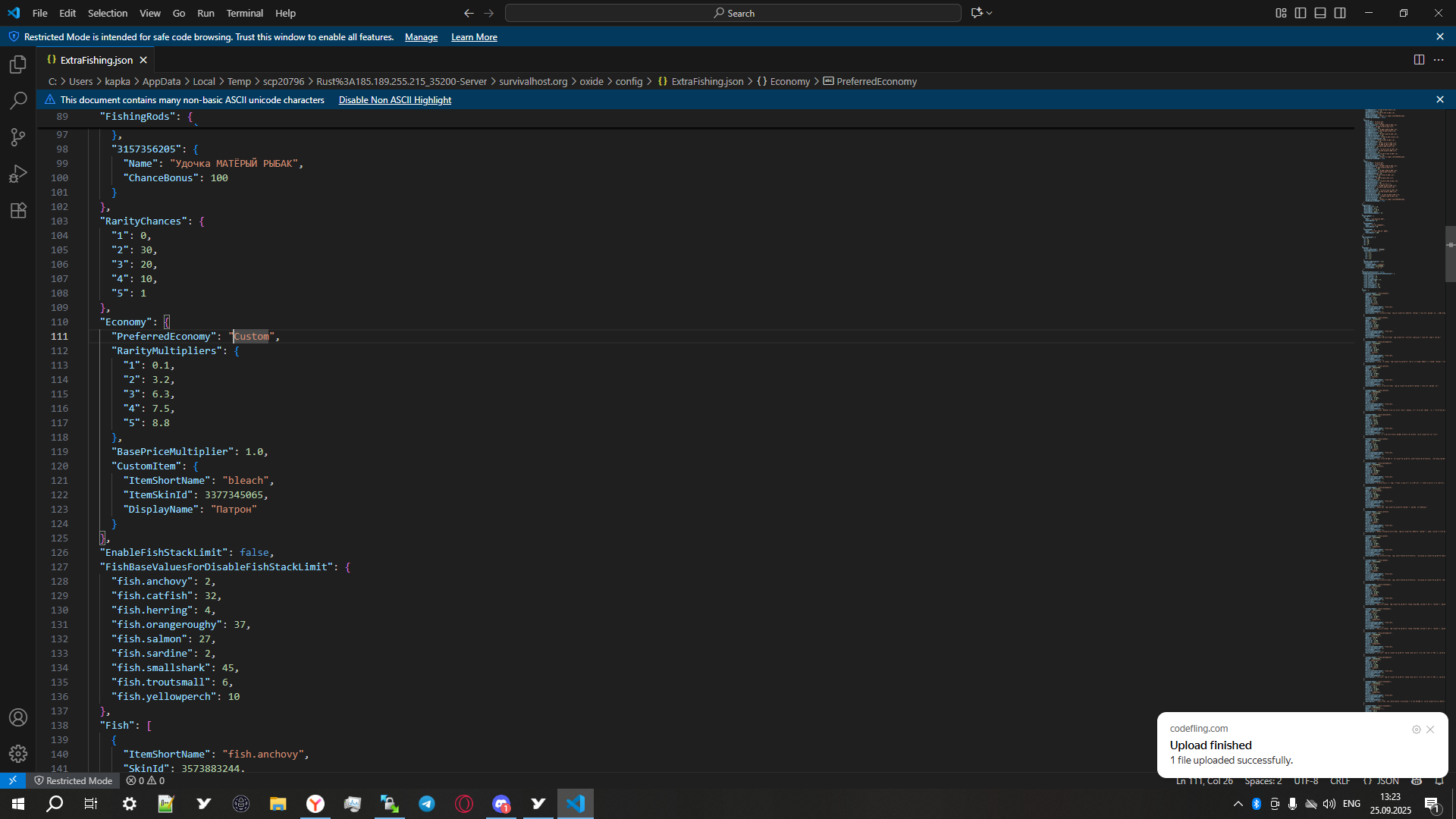The width and height of the screenshot is (1456, 819).
Task: Click the title bar Search box
Action: click(x=733, y=13)
